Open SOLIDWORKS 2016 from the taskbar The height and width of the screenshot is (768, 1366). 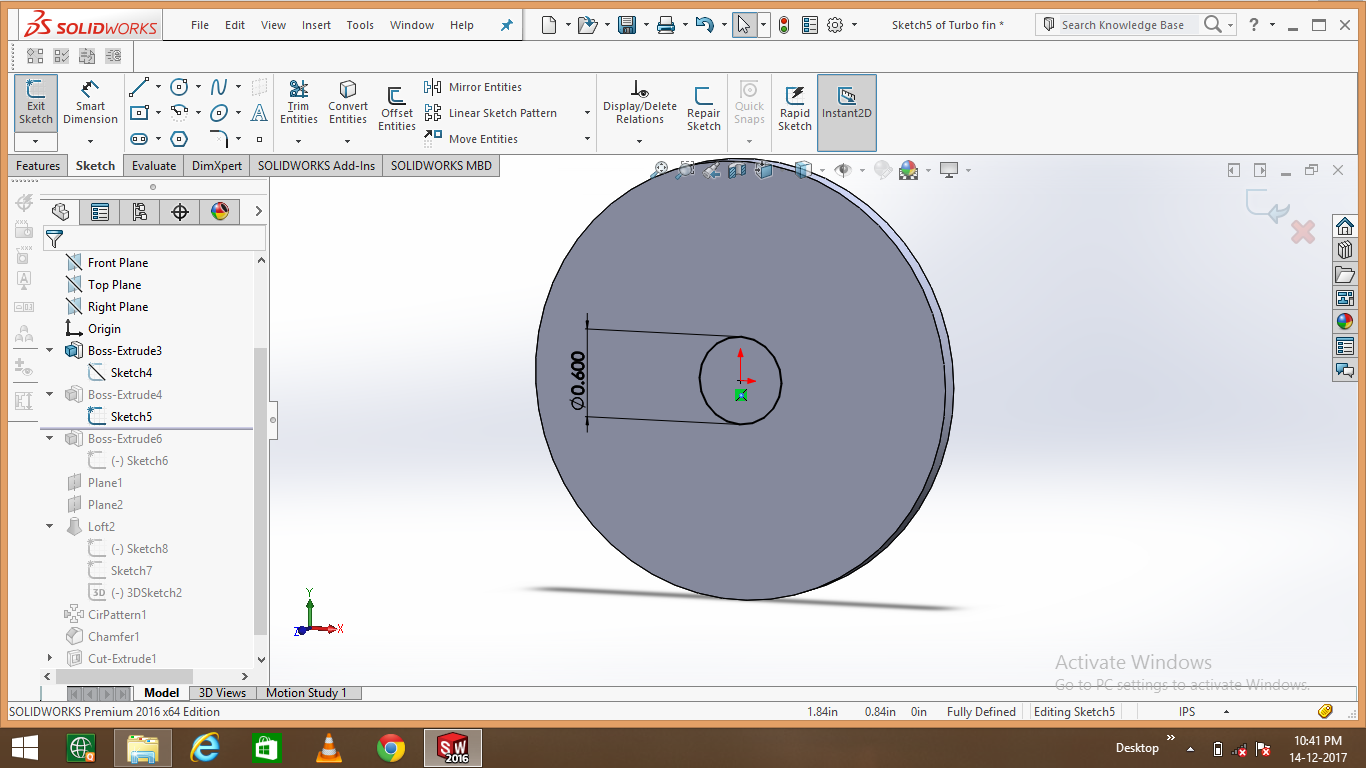coord(451,747)
